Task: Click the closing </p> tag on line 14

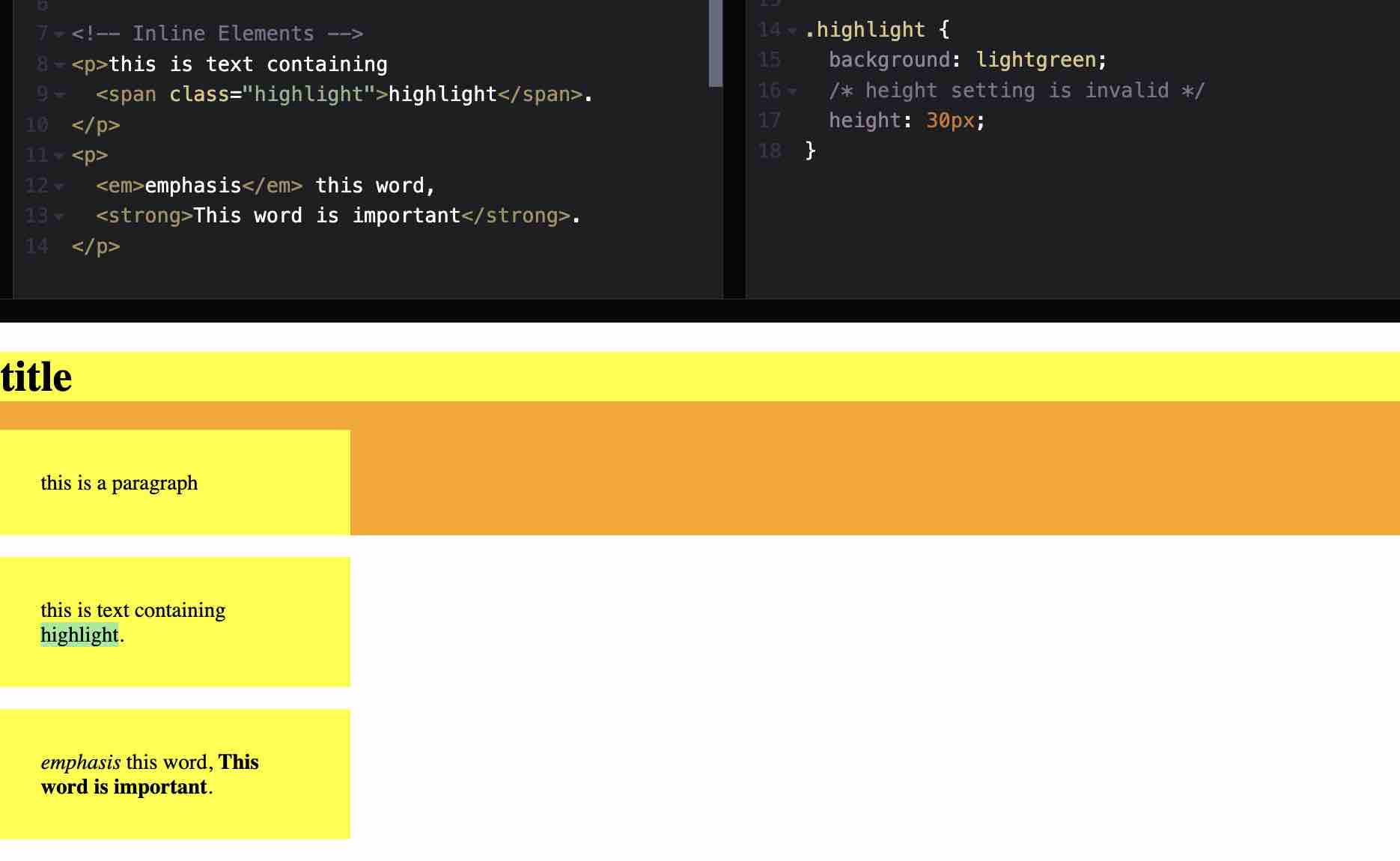Action: point(96,246)
